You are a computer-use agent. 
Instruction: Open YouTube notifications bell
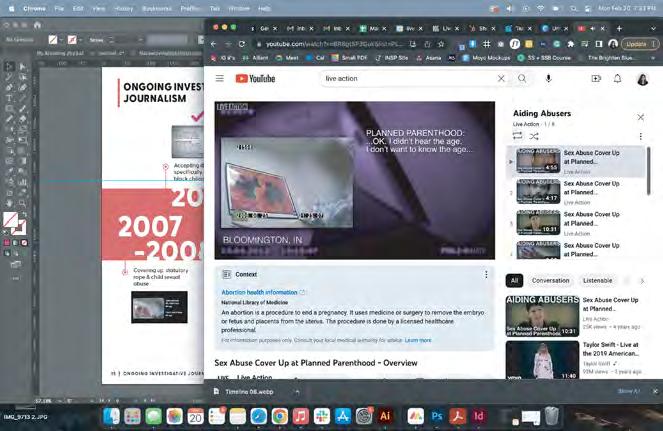click(618, 78)
